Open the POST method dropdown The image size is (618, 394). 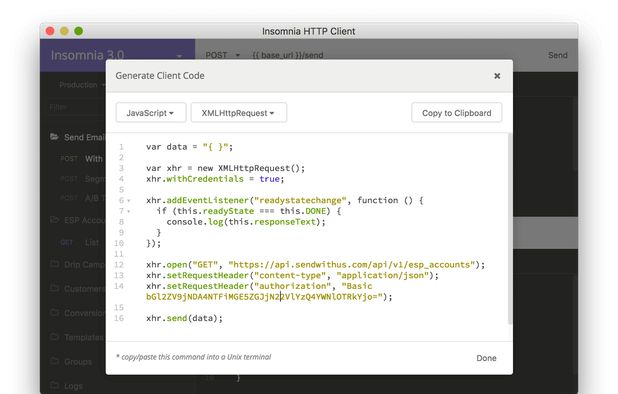pos(223,55)
